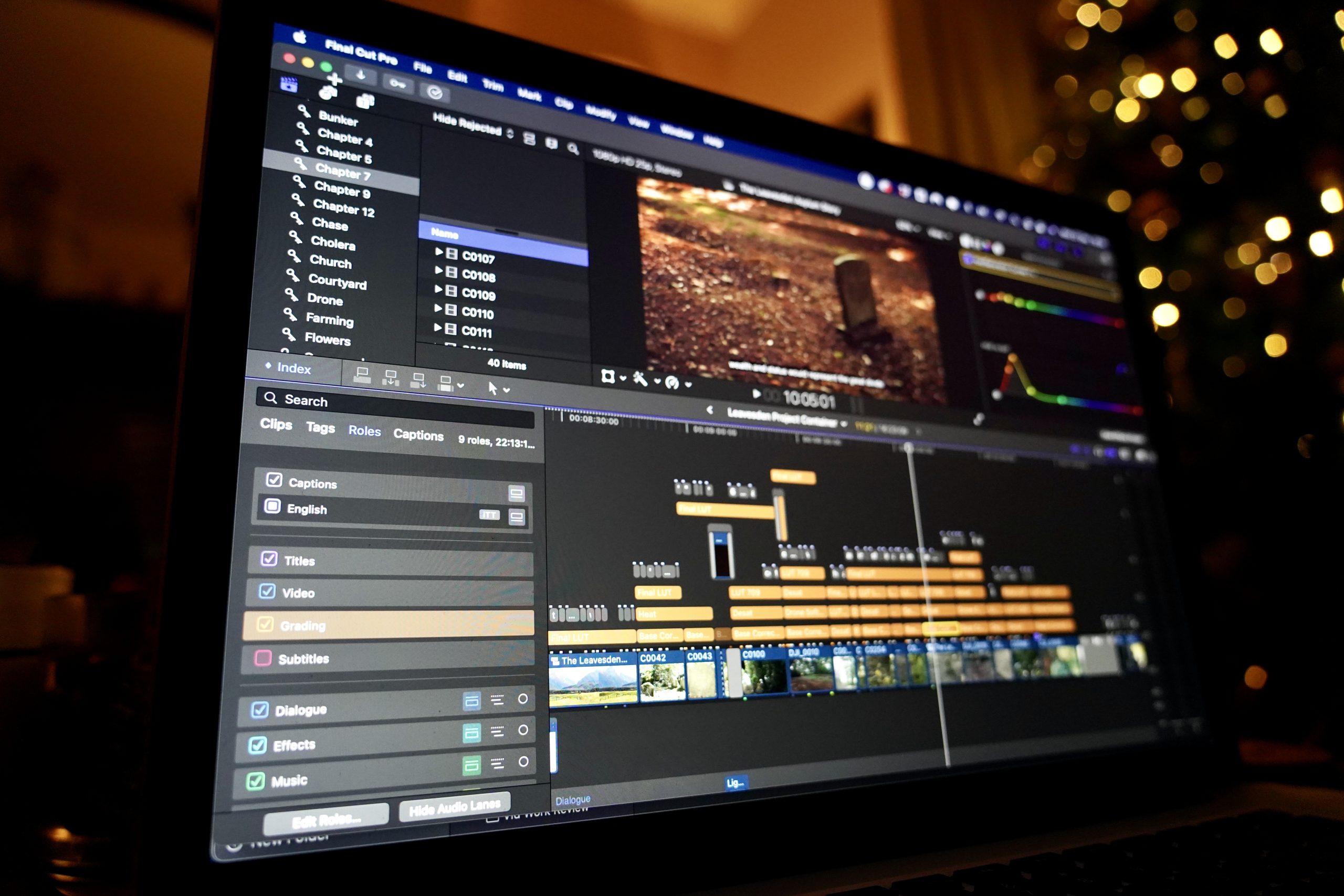Open the titles and generators sidebar icon

[x=365, y=102]
